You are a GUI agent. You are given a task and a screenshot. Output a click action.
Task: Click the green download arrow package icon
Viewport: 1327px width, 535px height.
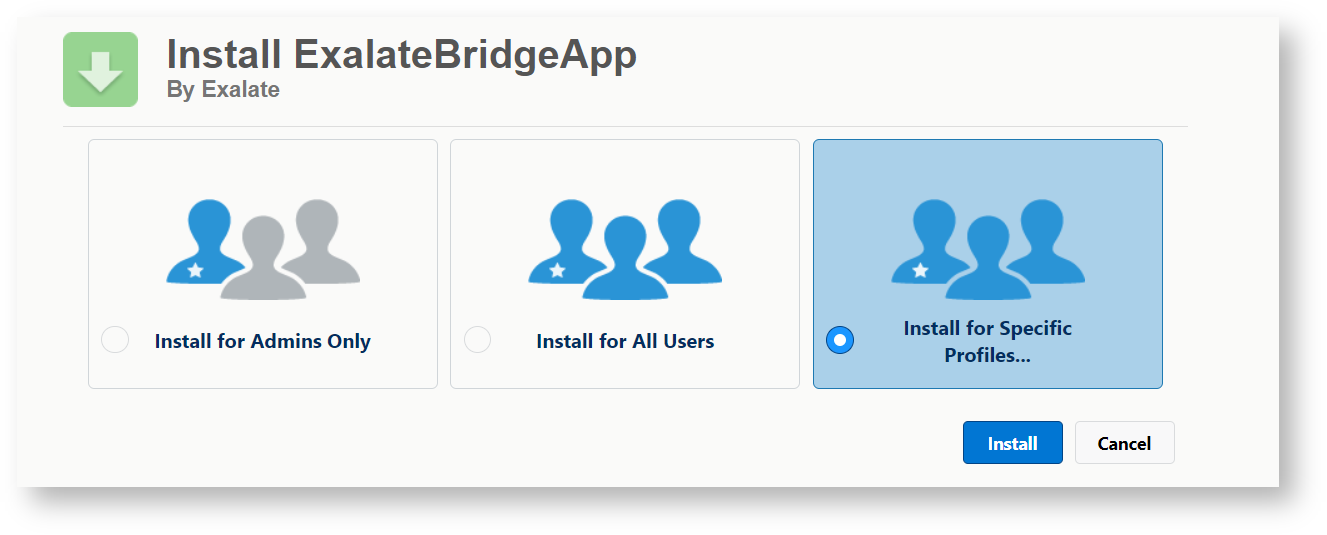pos(100,69)
